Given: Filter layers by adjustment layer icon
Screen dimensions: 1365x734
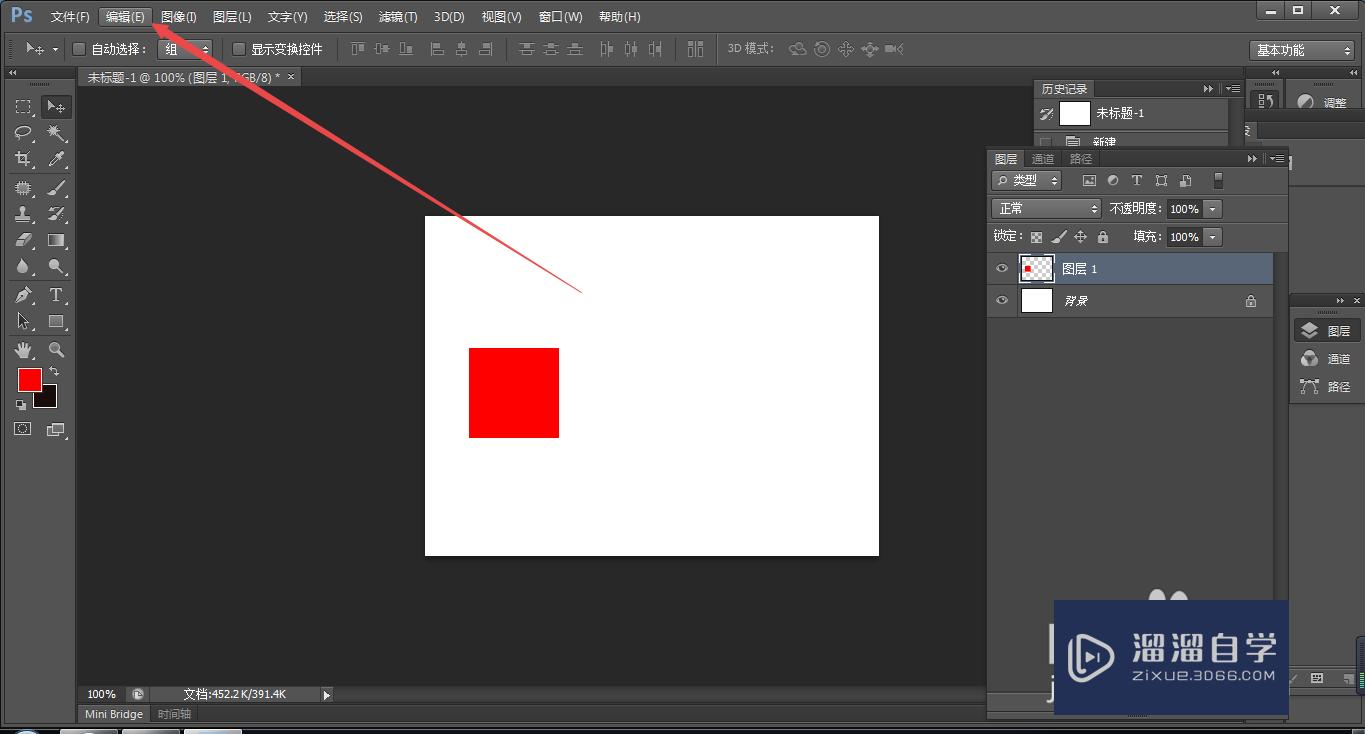Looking at the screenshot, I should pos(1113,181).
